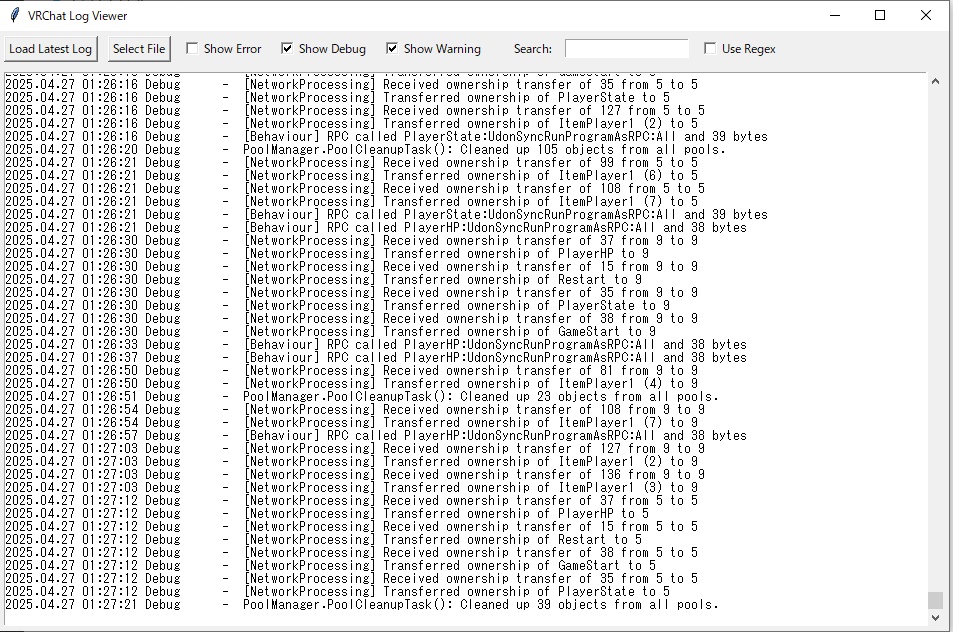Maximize the VRChat Log Viewer window
This screenshot has height=632, width=953.
click(879, 16)
